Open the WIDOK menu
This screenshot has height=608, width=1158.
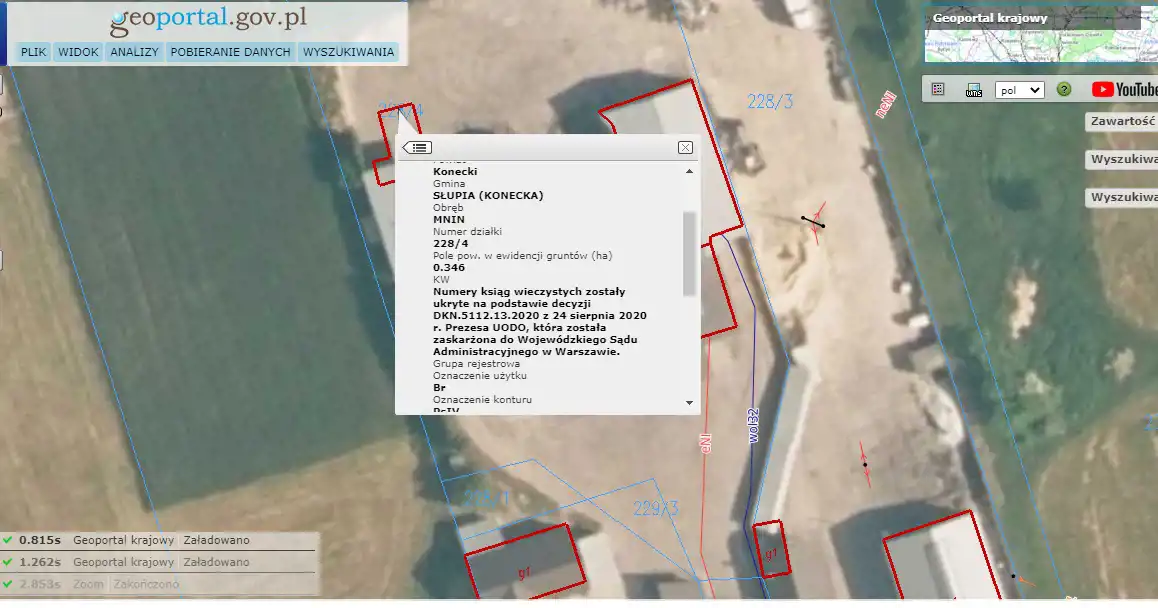pyautogui.click(x=78, y=52)
